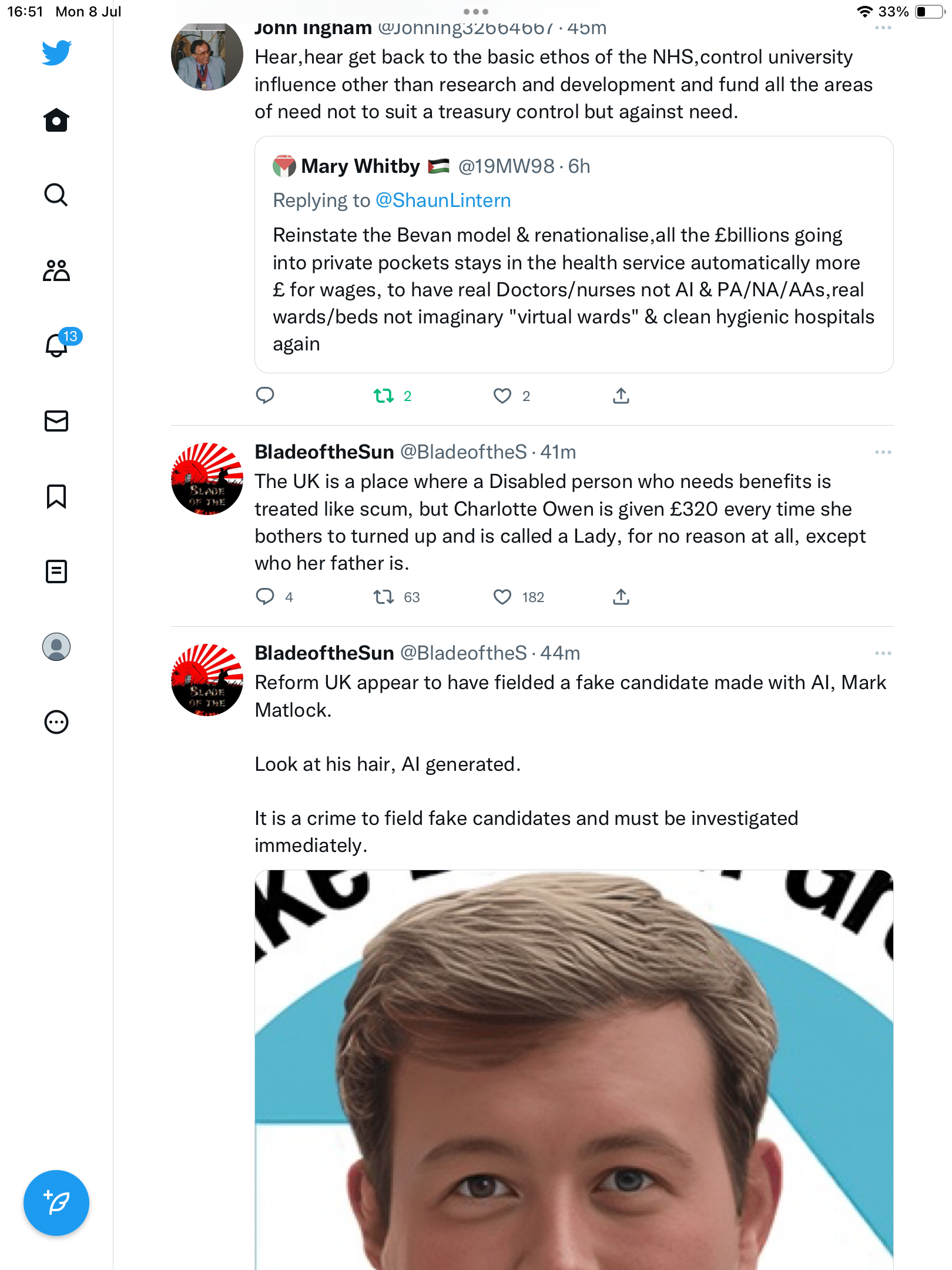Open the Search magnifier in sidebar
Viewport: 952px width, 1270px height.
point(56,195)
